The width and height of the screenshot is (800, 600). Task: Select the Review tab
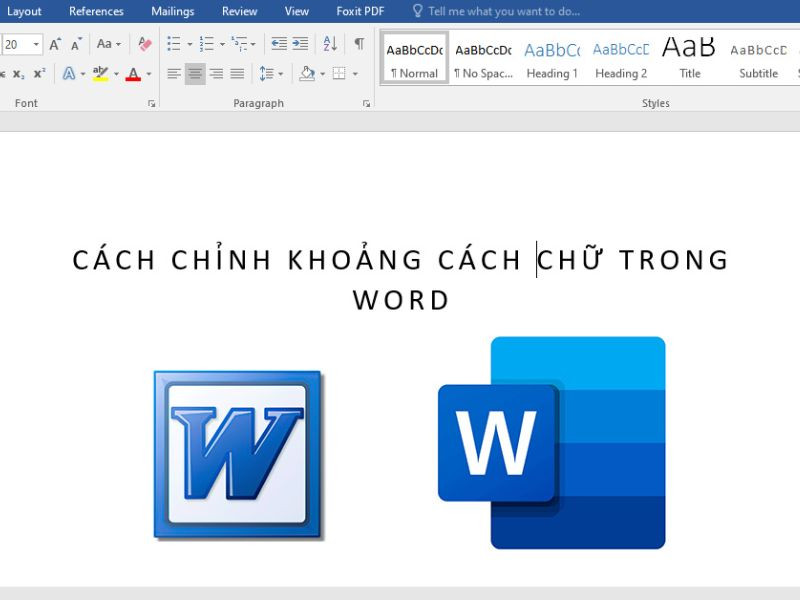coord(239,11)
